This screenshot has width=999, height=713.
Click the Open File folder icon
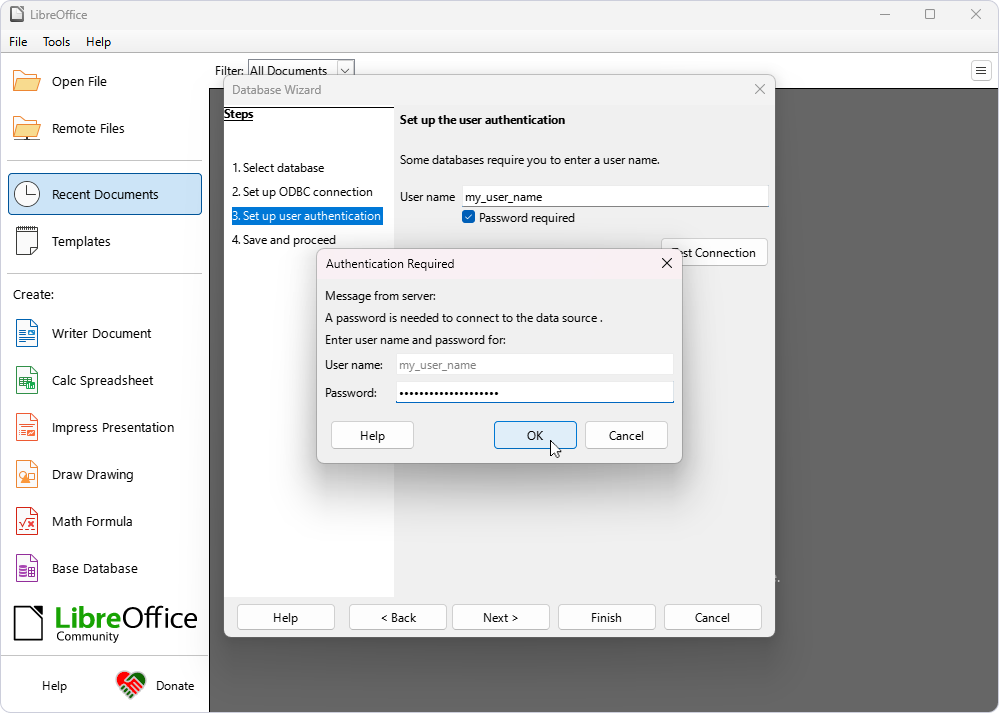coord(27,82)
